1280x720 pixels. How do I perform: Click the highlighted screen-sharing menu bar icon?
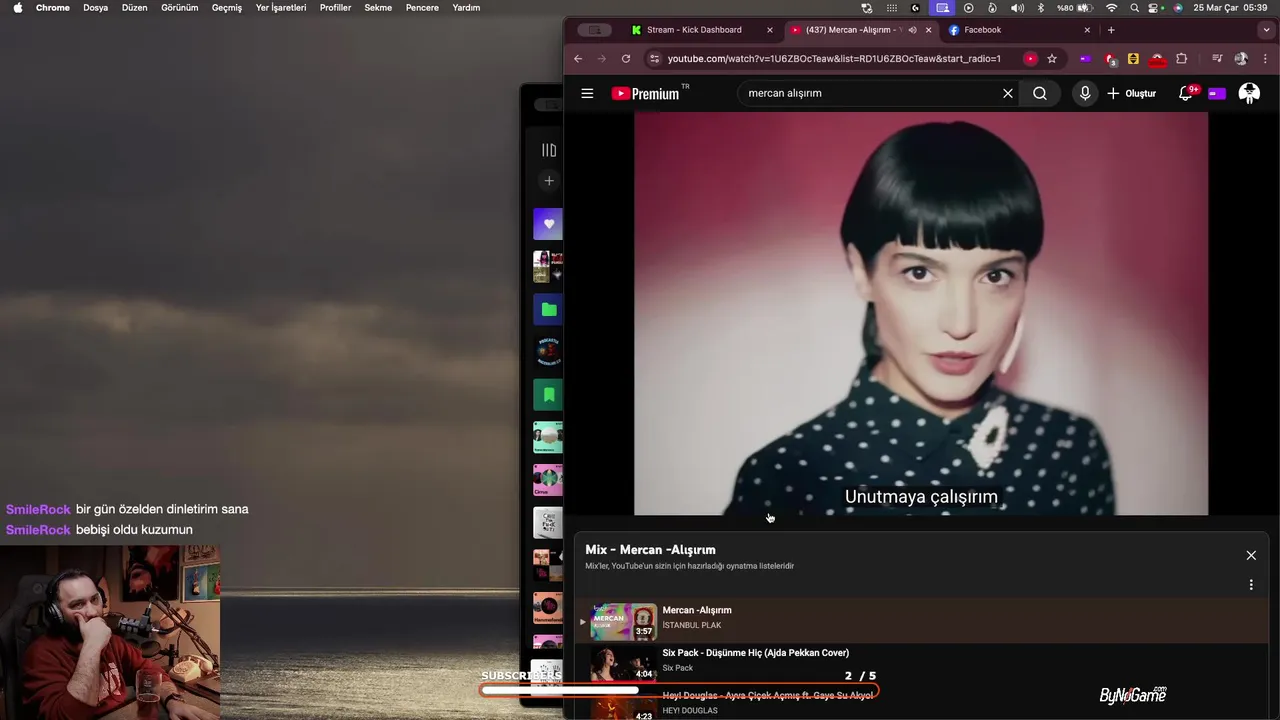pos(942,7)
